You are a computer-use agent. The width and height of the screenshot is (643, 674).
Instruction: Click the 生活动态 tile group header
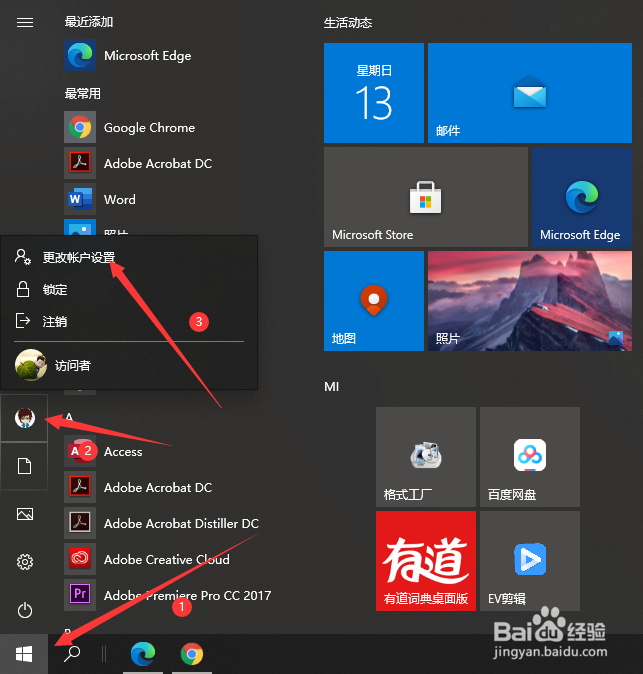click(348, 23)
